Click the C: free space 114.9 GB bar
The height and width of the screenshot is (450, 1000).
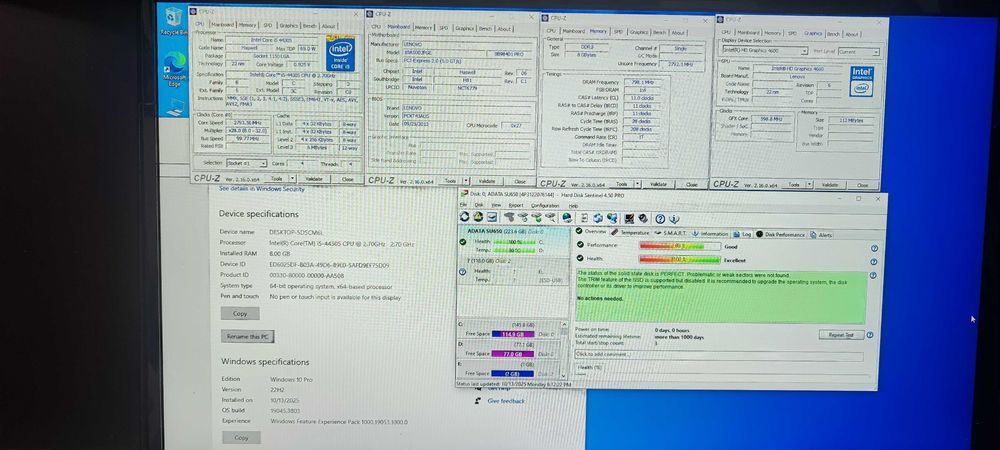(x=513, y=334)
